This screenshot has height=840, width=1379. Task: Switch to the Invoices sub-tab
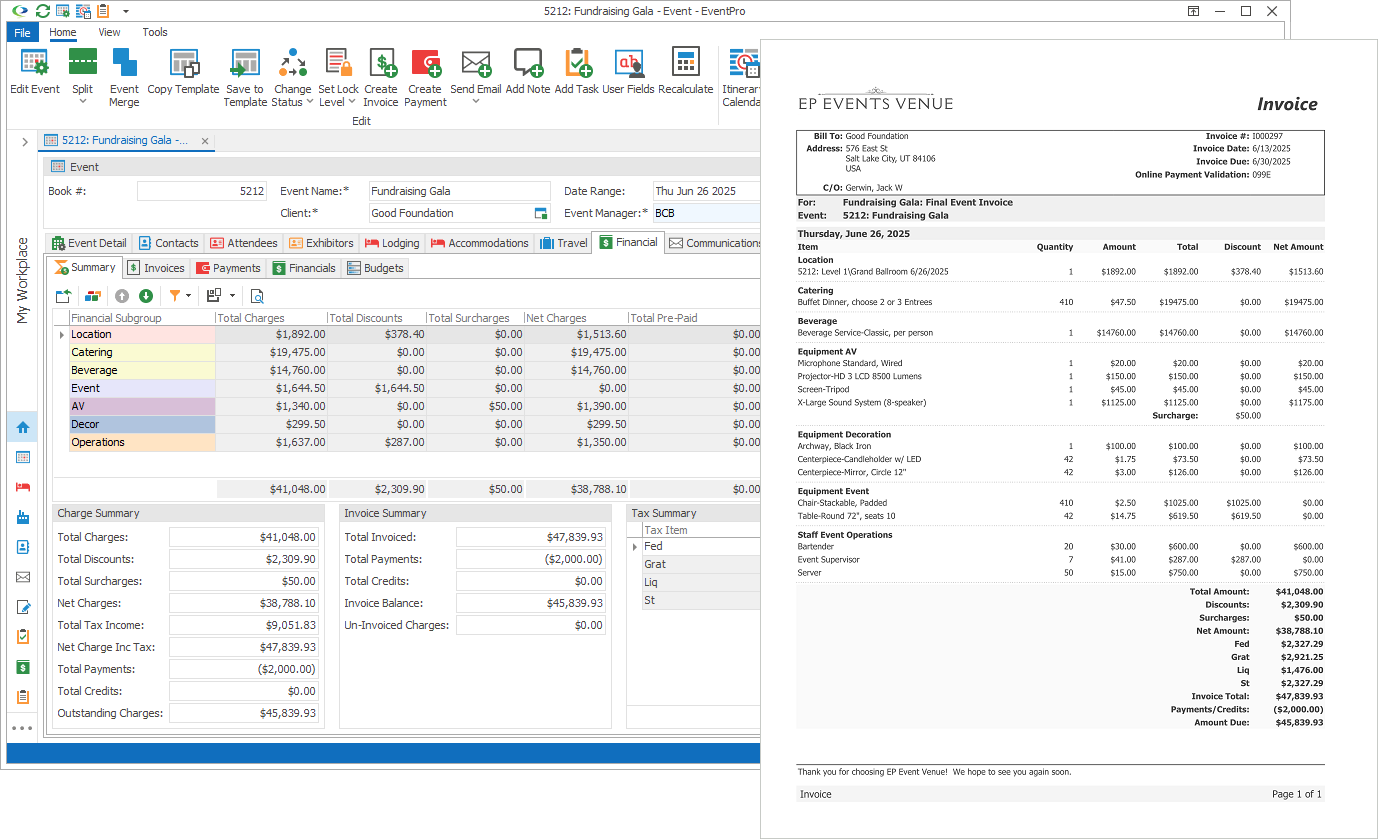155,268
